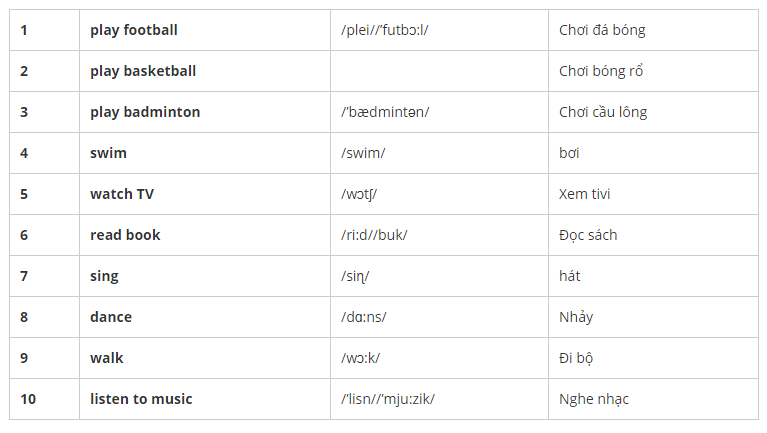The image size is (767, 433).
Task: Select the bold word 'dance'
Action: 111,317
